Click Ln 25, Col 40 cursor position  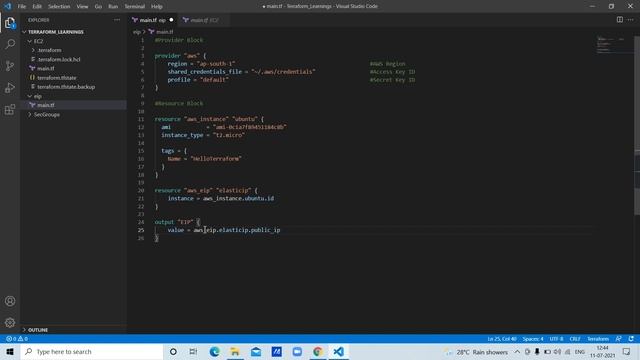pos(502,339)
